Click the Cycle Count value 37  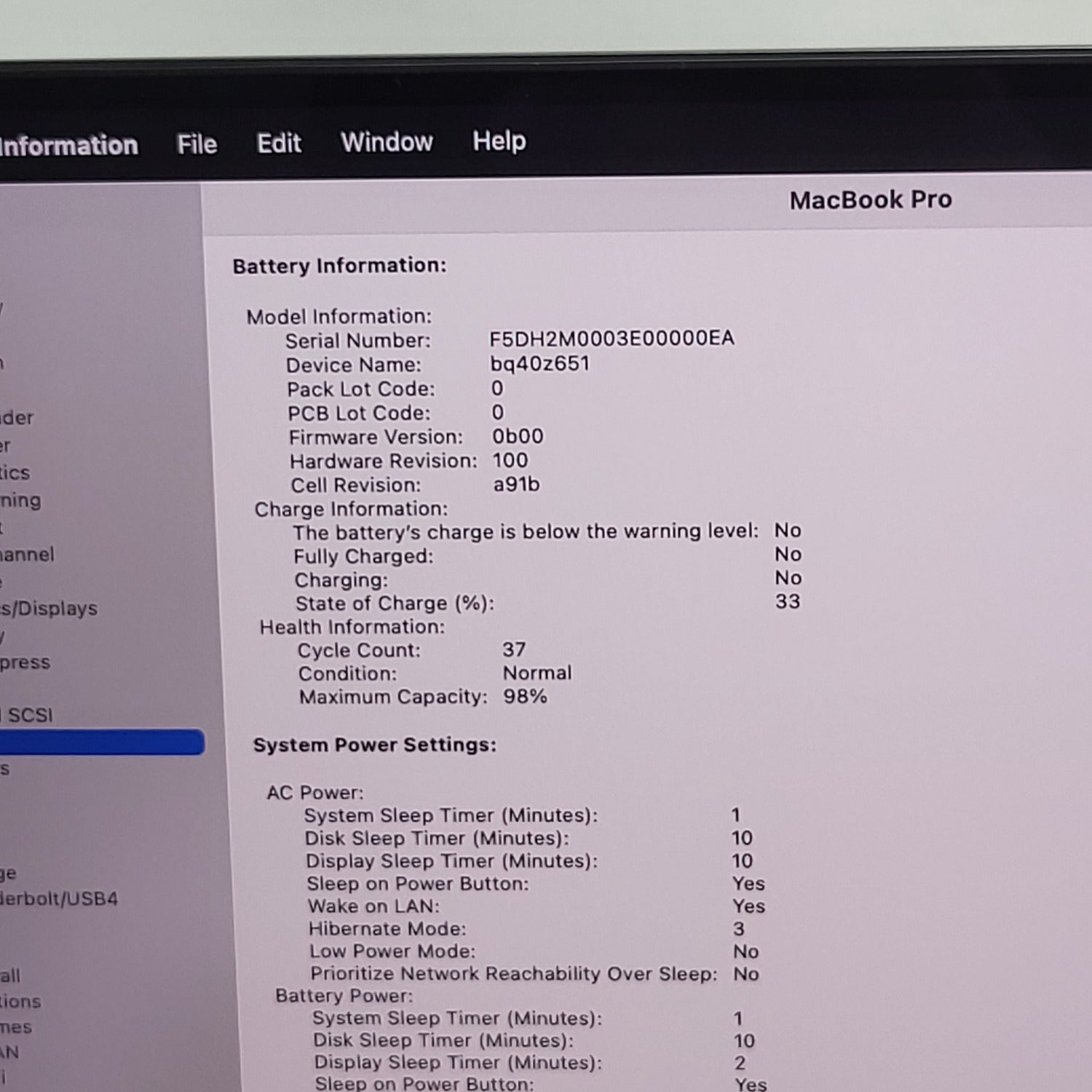(514, 649)
